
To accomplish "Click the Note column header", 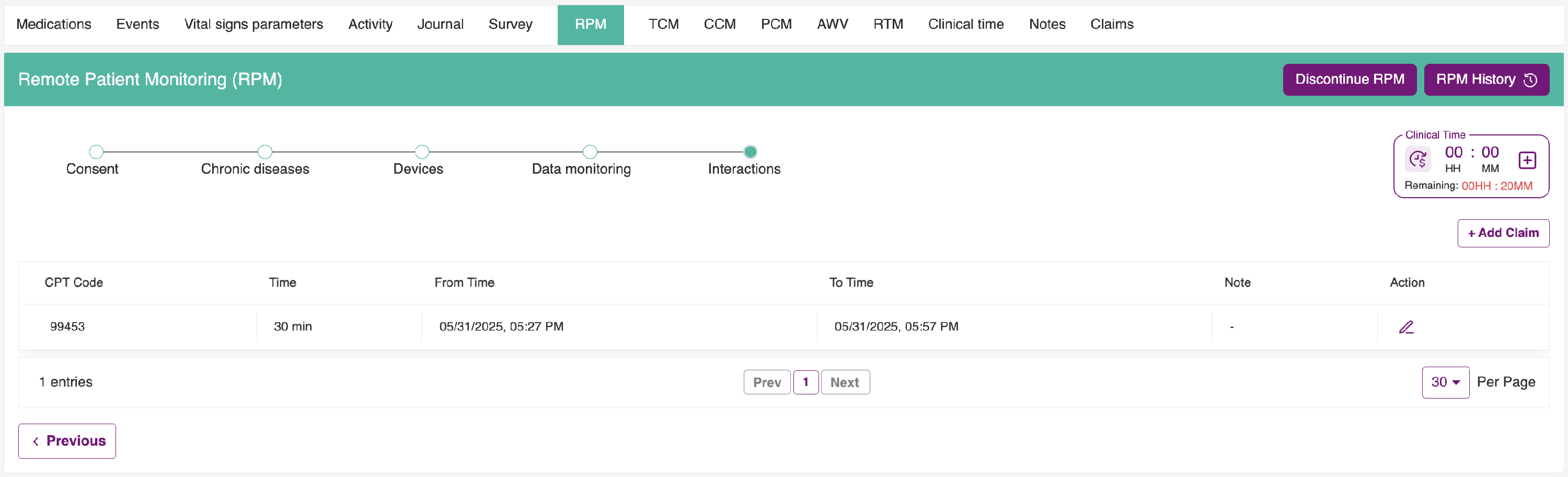I will coord(1238,282).
